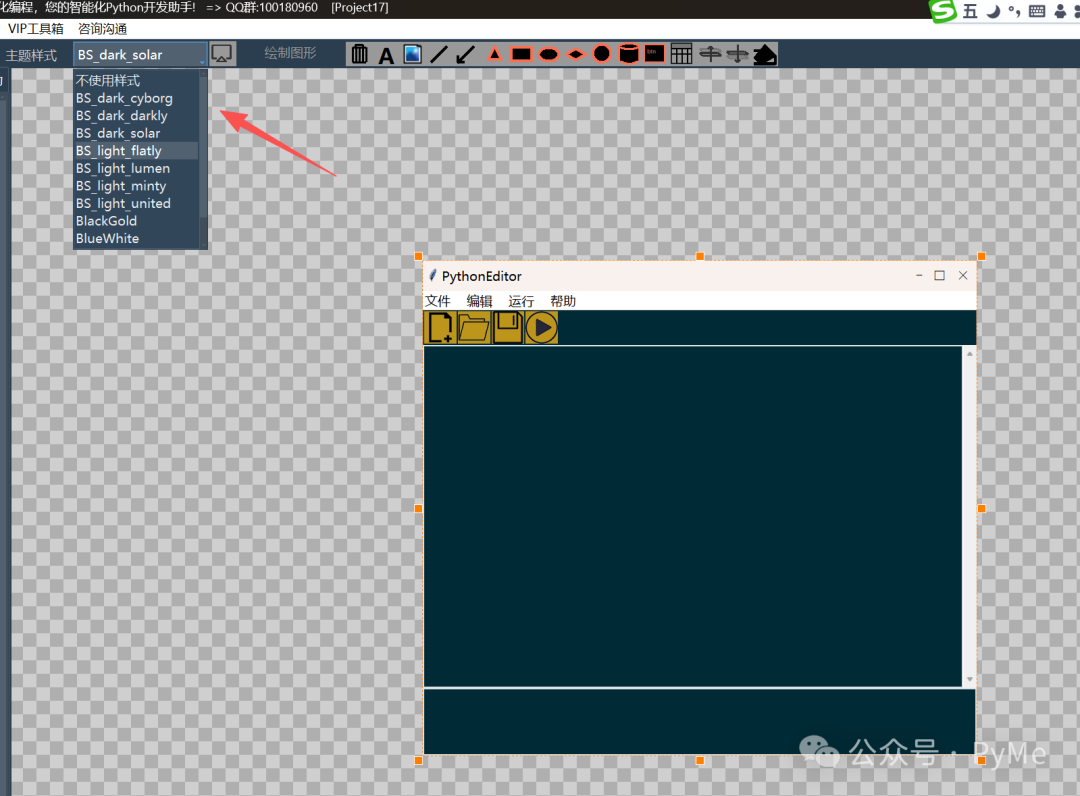Select the arrow line drawing tool
1080x796 pixels.
(466, 54)
